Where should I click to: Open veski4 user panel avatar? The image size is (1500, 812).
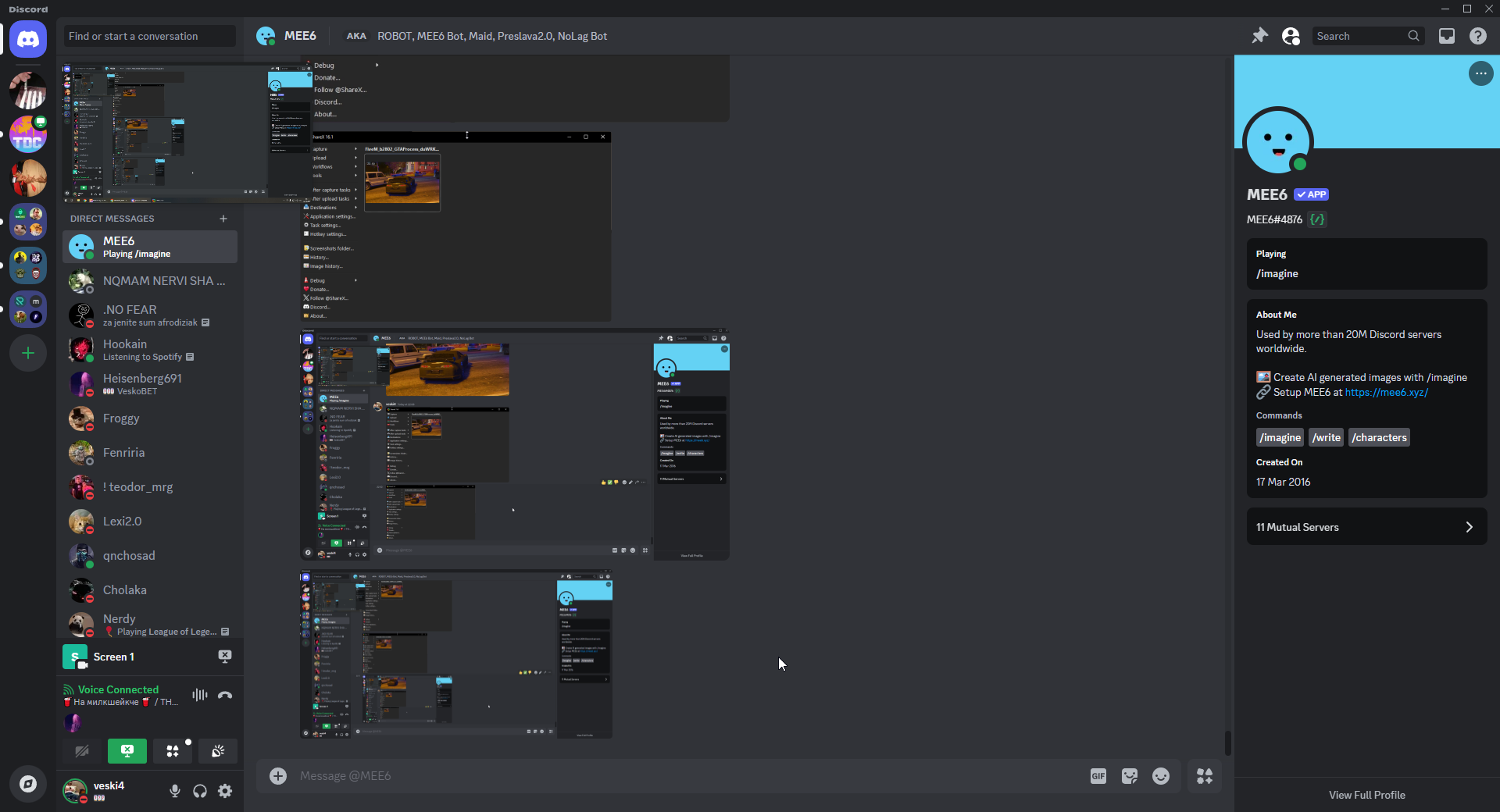coord(75,791)
